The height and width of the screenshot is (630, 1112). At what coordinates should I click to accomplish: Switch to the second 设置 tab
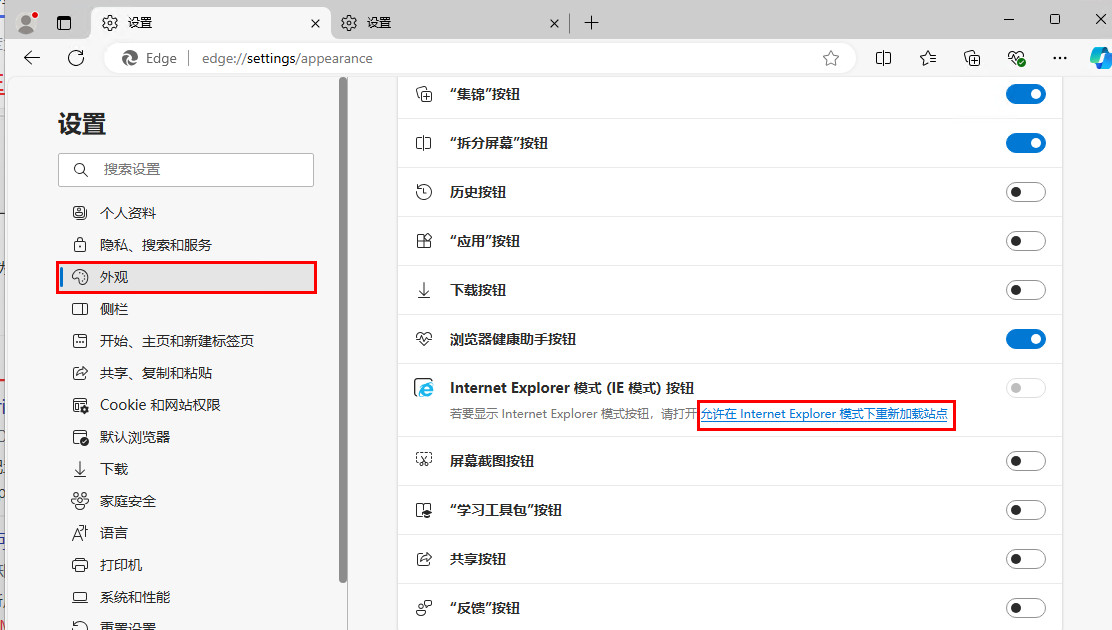pyautogui.click(x=450, y=23)
